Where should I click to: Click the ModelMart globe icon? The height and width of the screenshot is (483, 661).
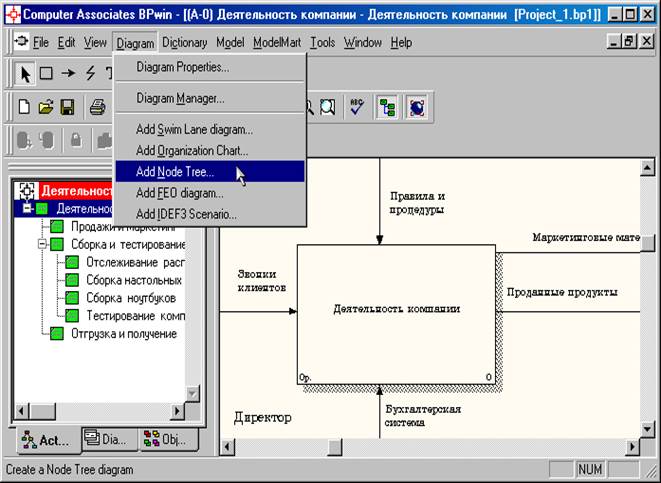pyautogui.click(x=417, y=107)
